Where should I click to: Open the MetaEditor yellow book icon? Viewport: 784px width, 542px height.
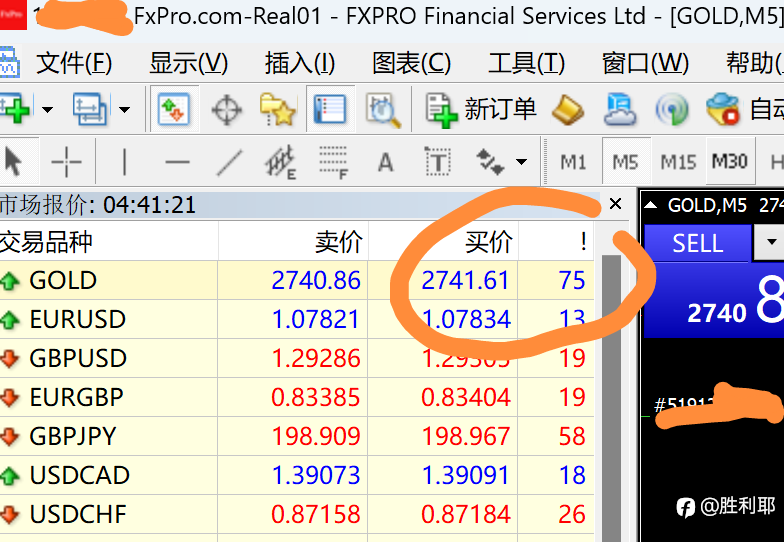tap(568, 109)
